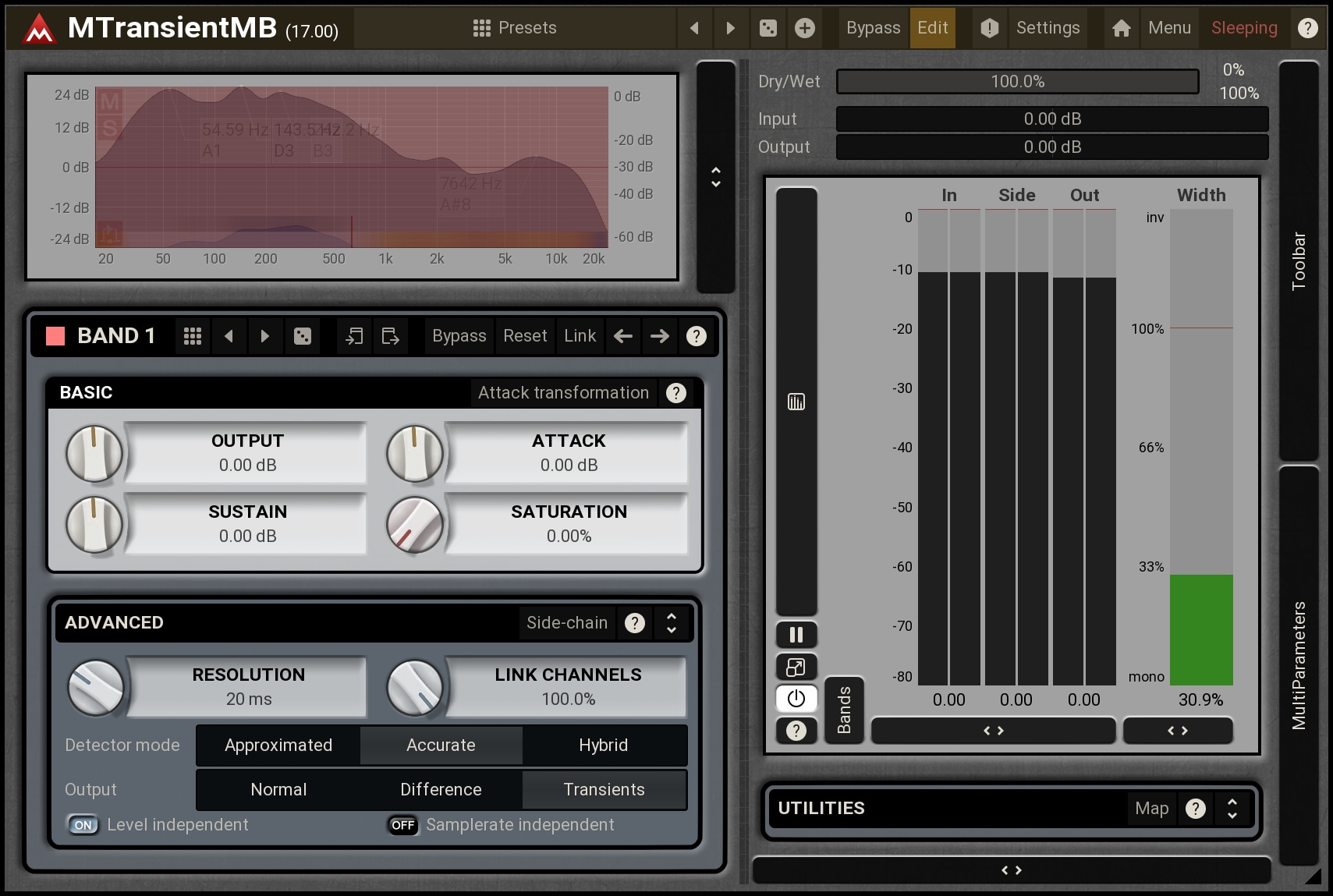Screen dimensions: 1333x896
Task: Click the plus icon next to presets
Action: coord(804,28)
